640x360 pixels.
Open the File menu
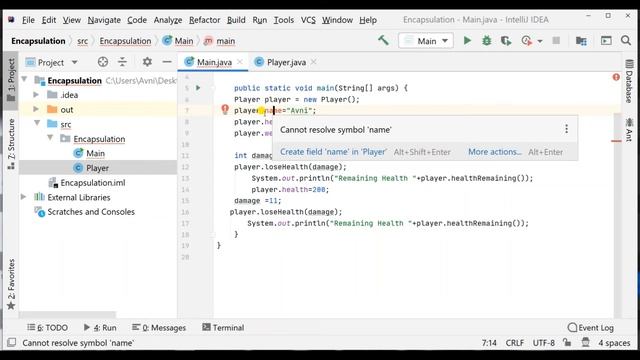click(28, 20)
